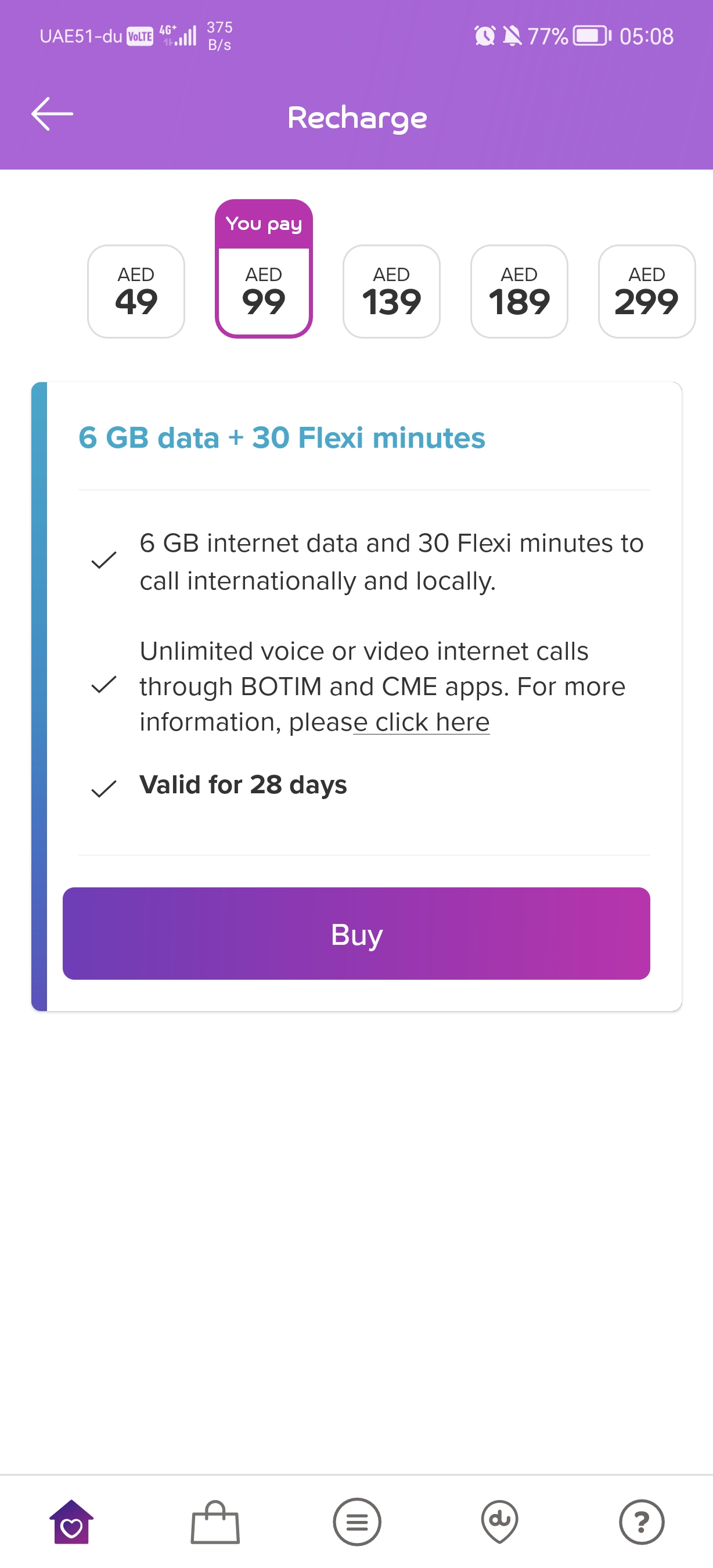
Task: Choose the AED 299 recharge amount
Action: coord(646,292)
